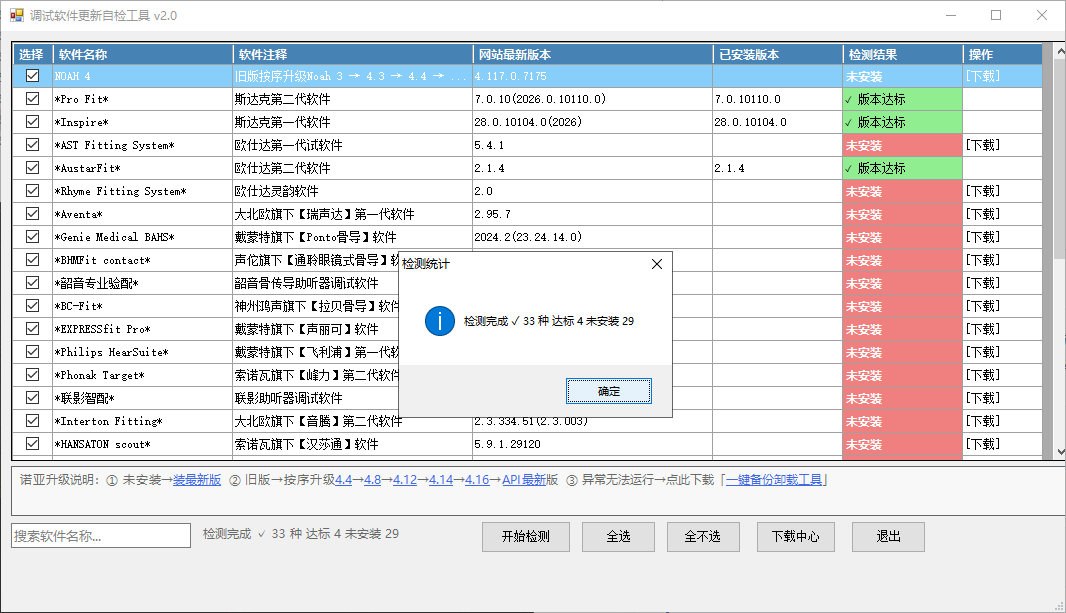1066x613 pixels.
Task: Toggle the *Interton Fitting* checkbox
Action: click(x=32, y=421)
